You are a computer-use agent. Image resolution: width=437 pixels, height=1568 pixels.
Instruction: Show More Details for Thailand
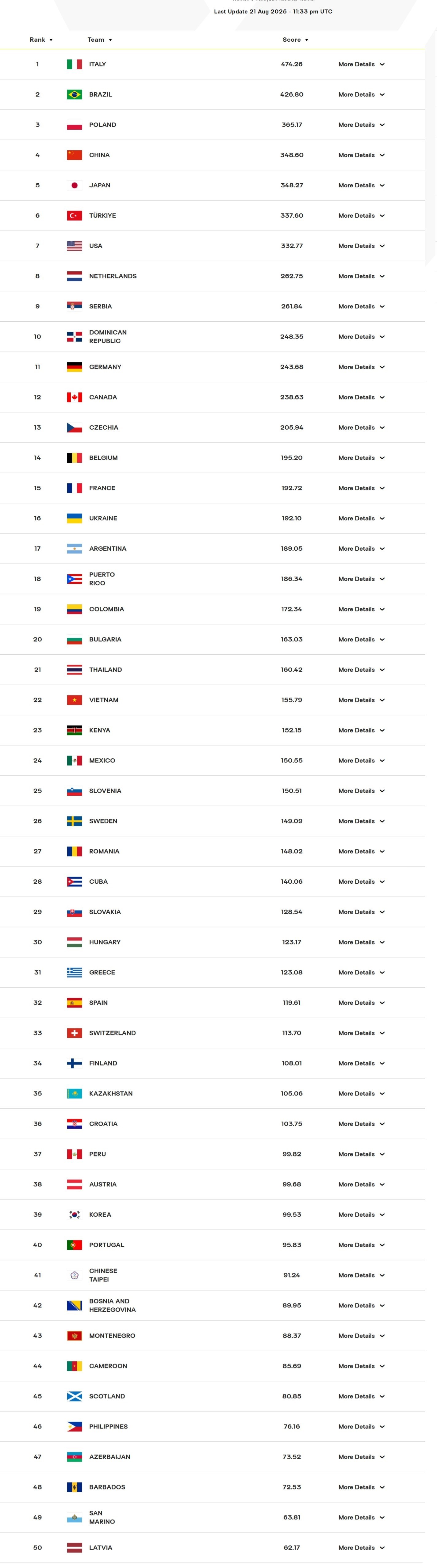point(362,670)
